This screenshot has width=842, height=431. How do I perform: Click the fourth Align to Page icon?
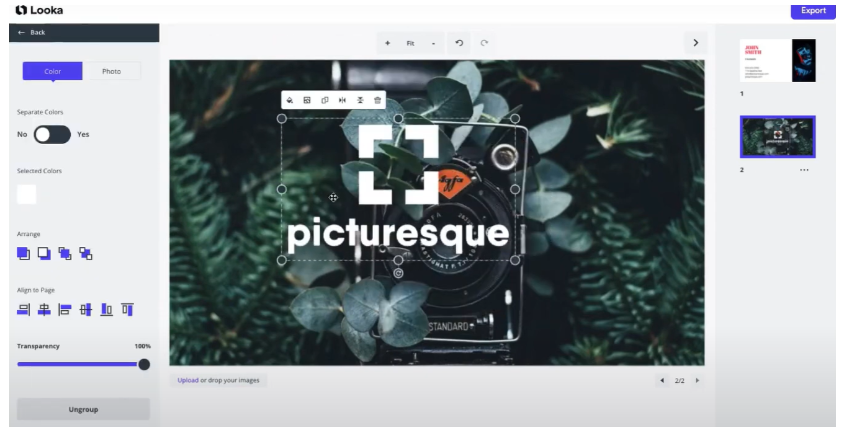pyautogui.click(x=86, y=310)
